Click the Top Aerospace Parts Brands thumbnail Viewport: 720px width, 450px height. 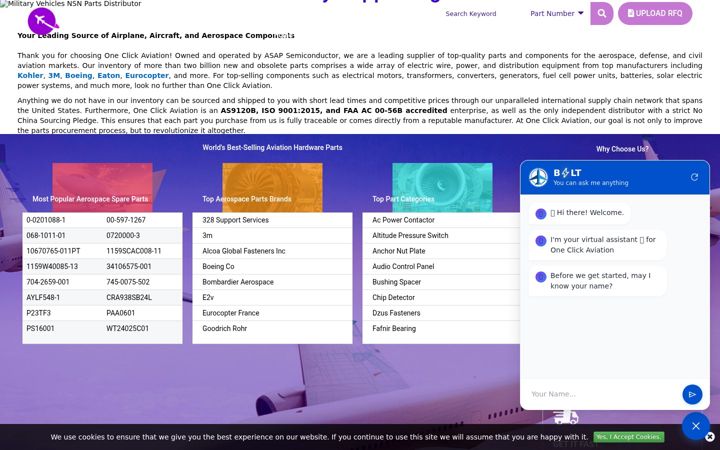point(272,187)
